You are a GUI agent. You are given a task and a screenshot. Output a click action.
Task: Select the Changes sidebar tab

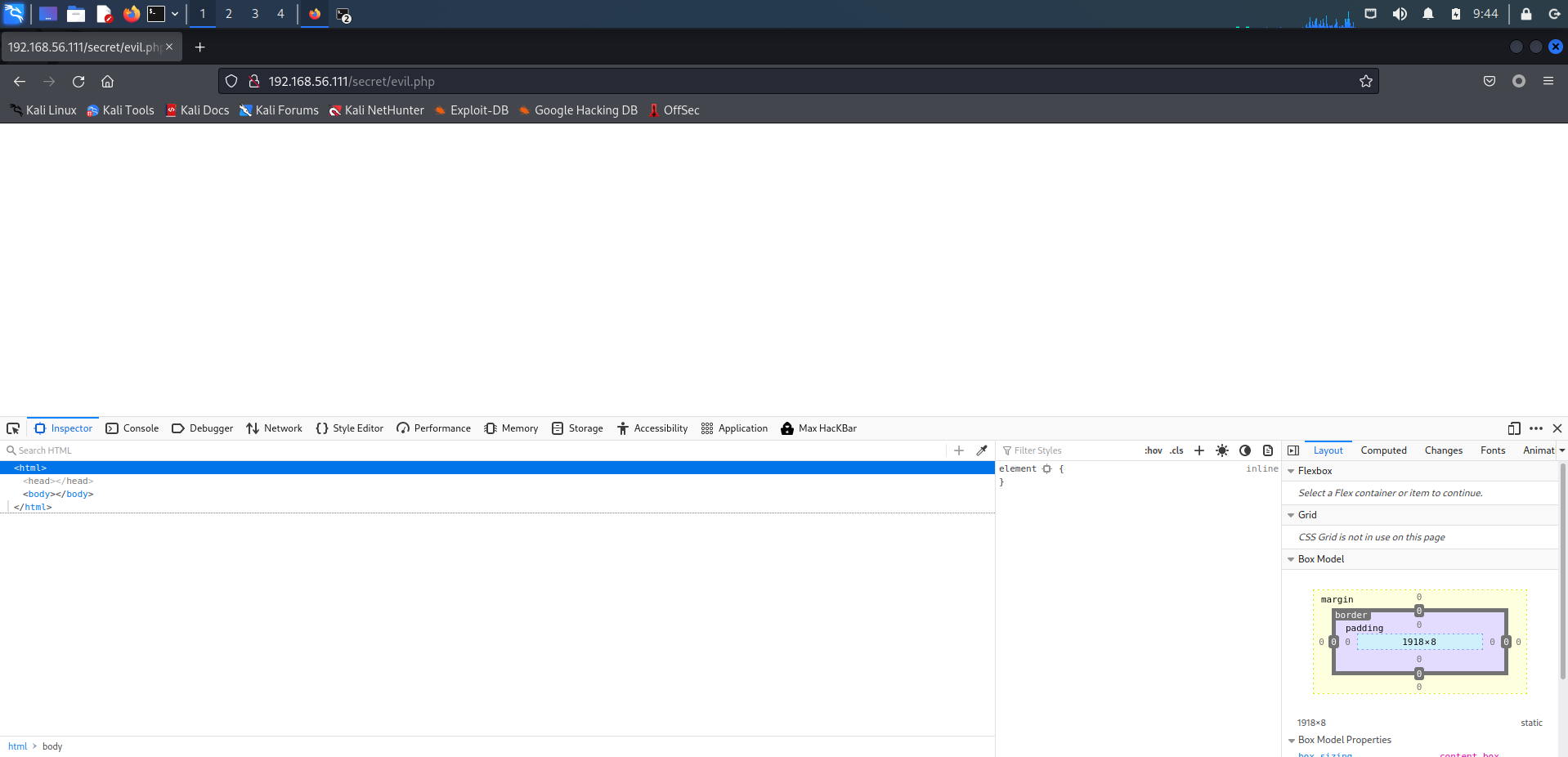click(1443, 450)
